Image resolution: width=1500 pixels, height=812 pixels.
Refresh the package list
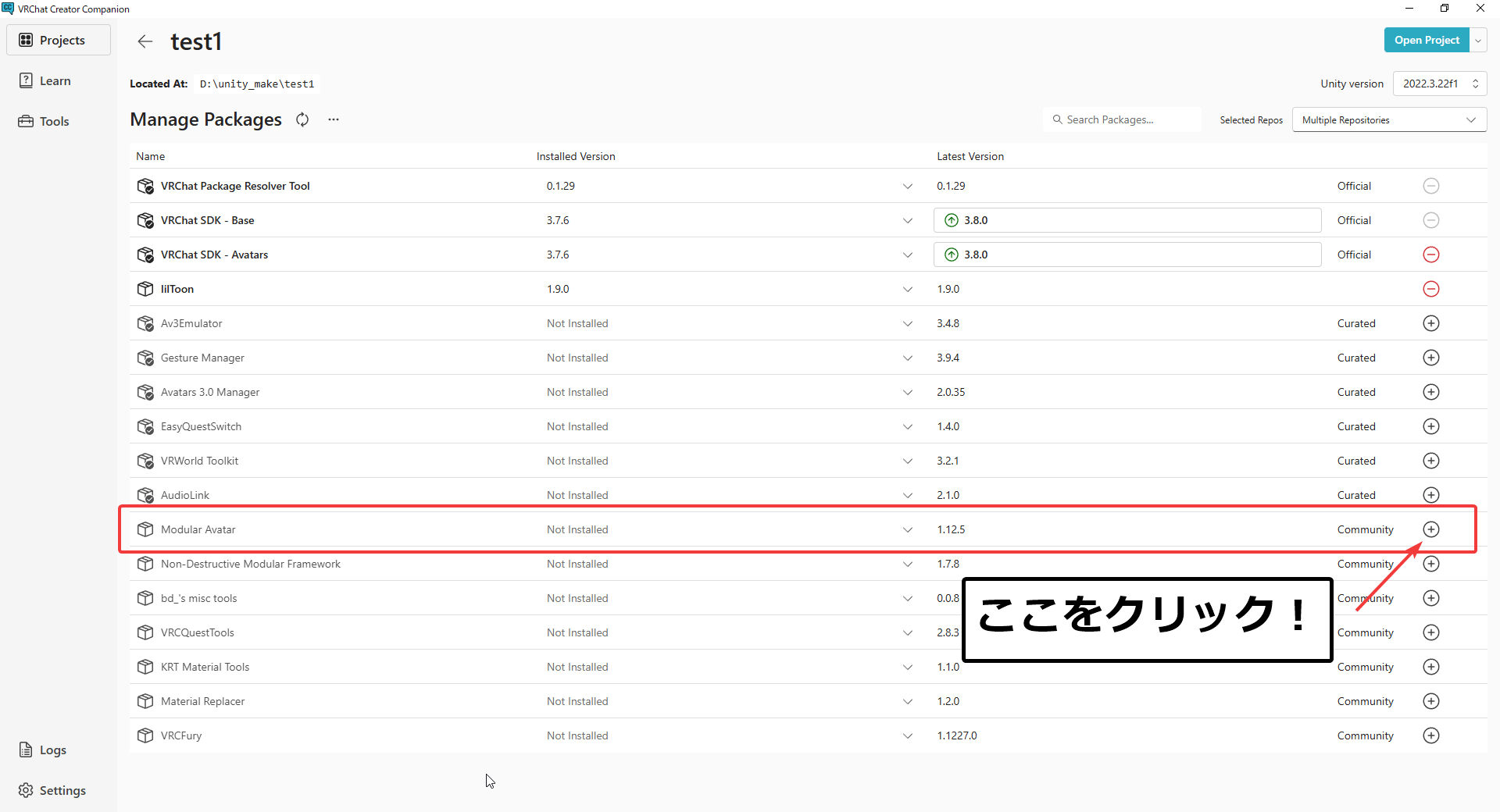coord(302,119)
